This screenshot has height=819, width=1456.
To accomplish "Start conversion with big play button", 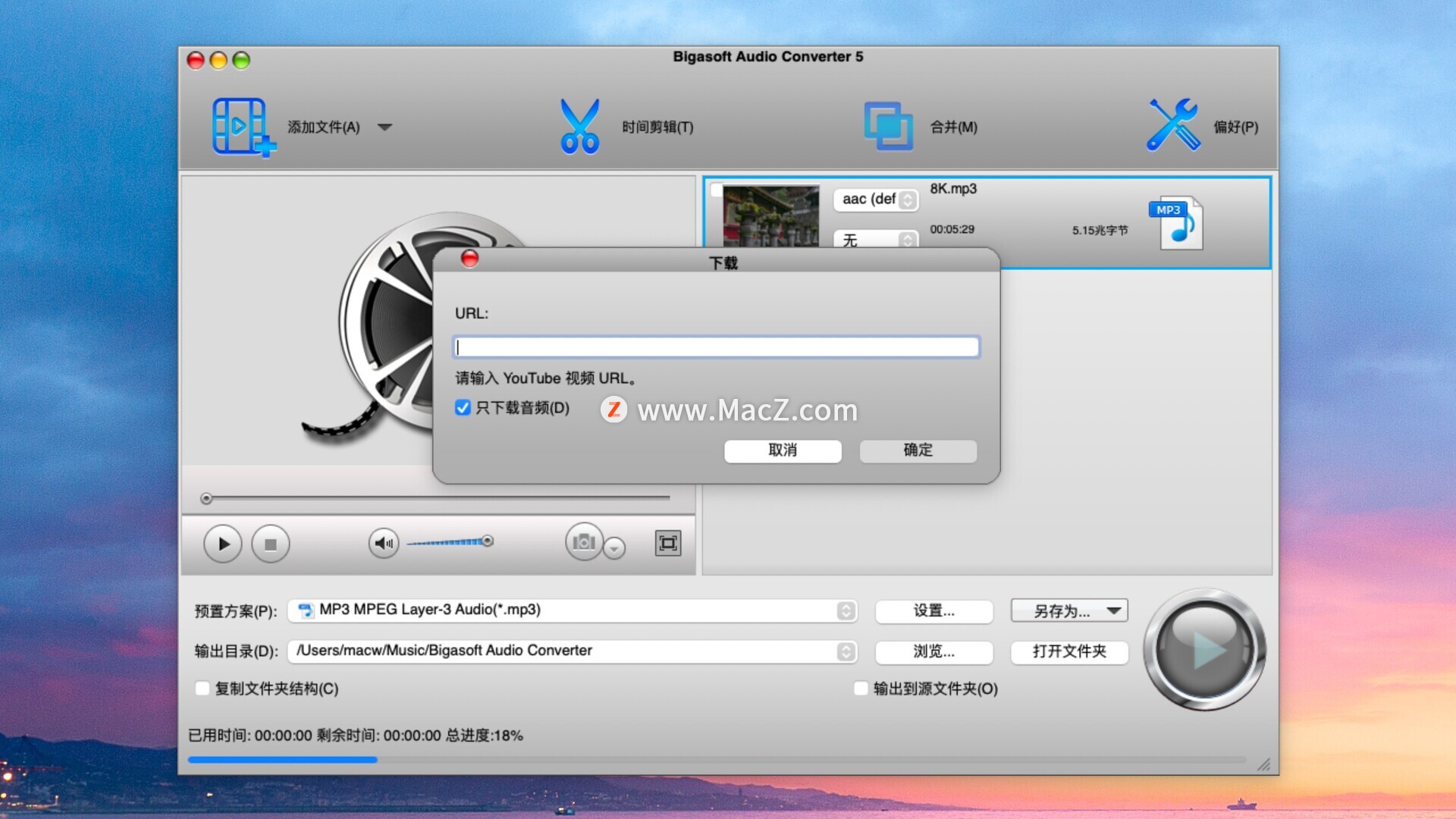I will pyautogui.click(x=1204, y=649).
